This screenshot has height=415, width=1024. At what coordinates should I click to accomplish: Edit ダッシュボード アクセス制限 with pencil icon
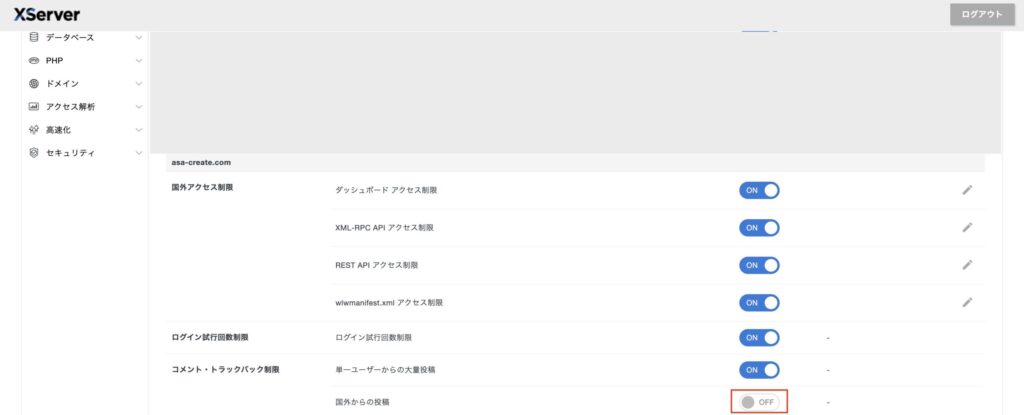pyautogui.click(x=967, y=190)
